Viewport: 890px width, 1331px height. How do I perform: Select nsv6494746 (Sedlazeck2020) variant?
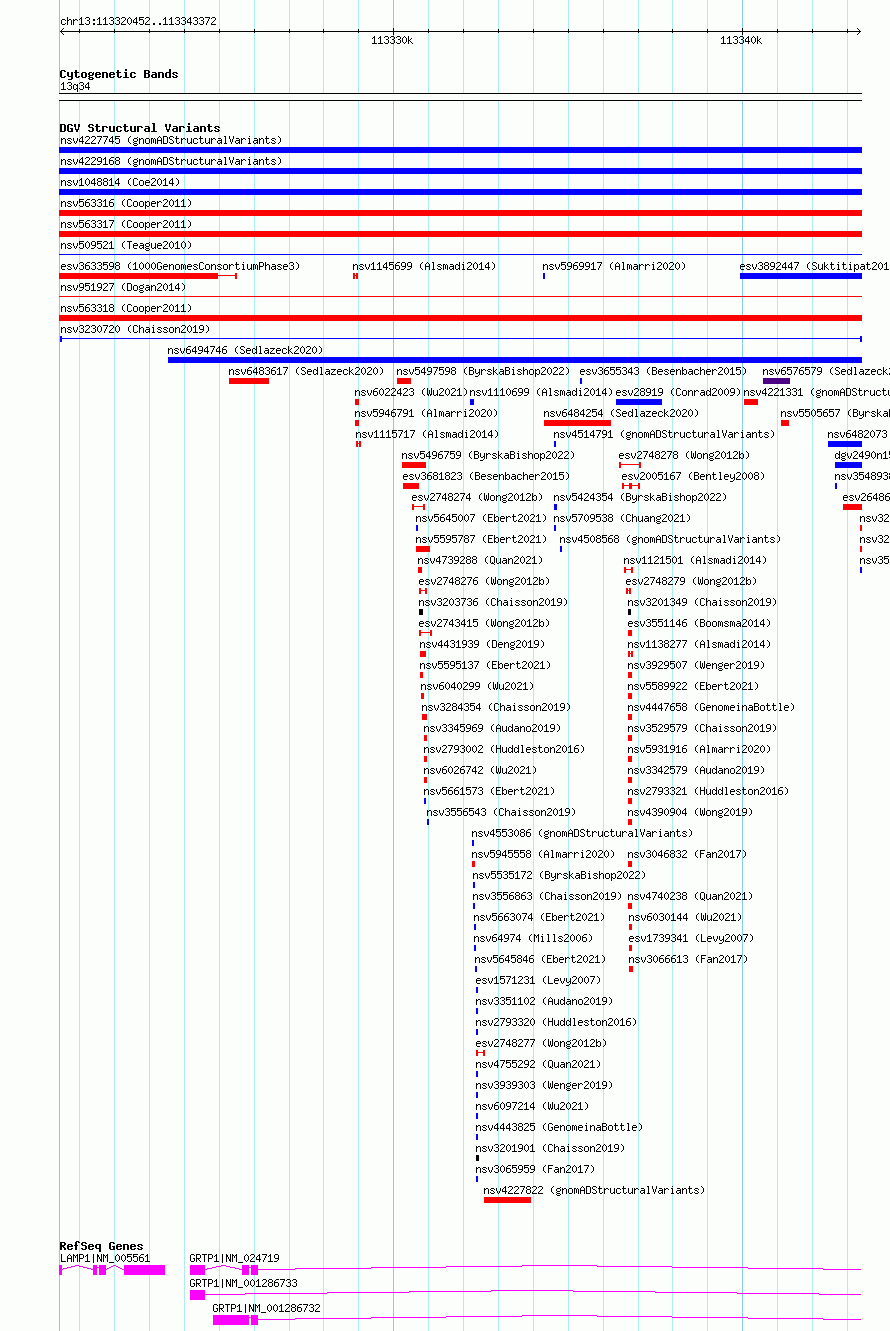click(246, 350)
